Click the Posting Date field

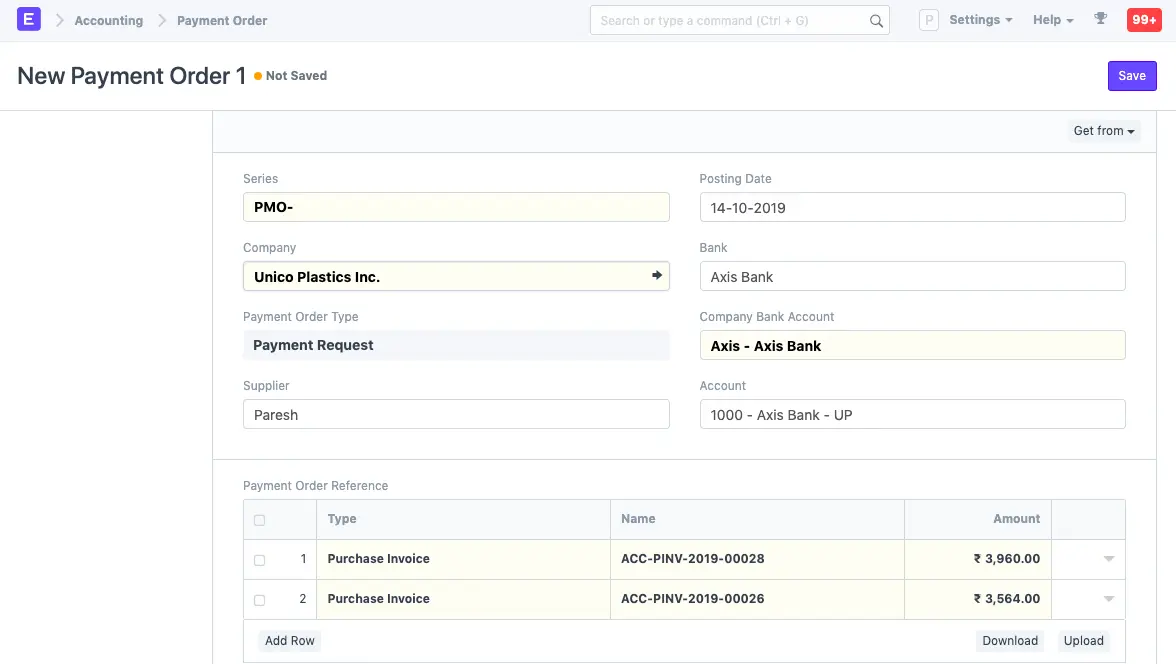[912, 207]
